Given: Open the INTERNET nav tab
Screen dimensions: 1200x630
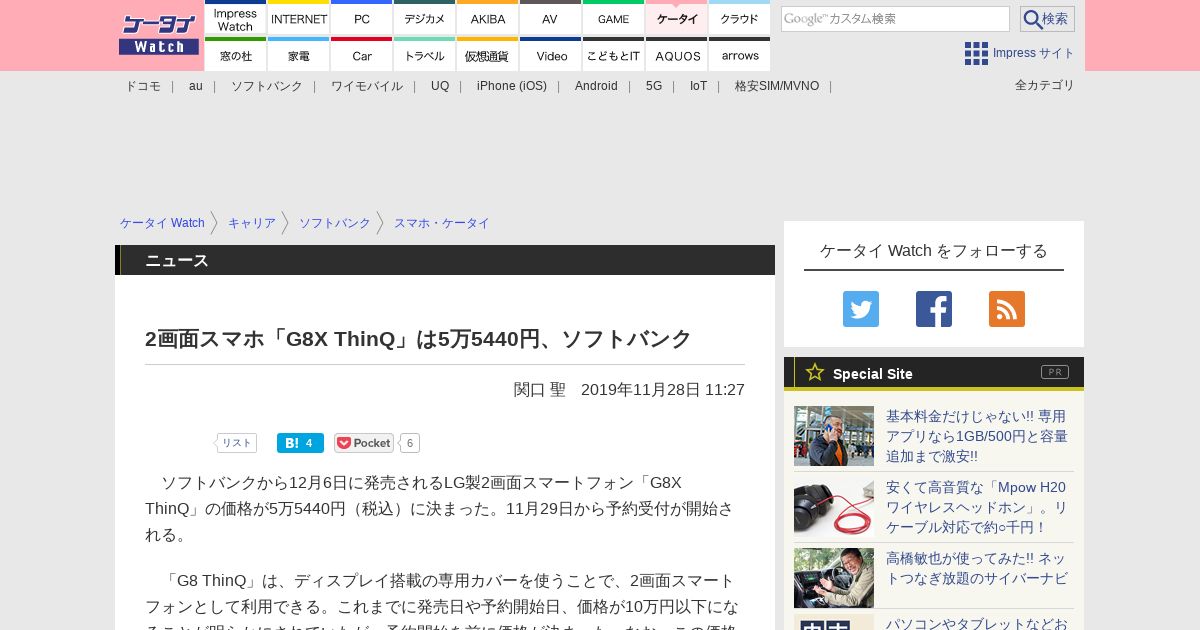Looking at the screenshot, I should tap(299, 19).
